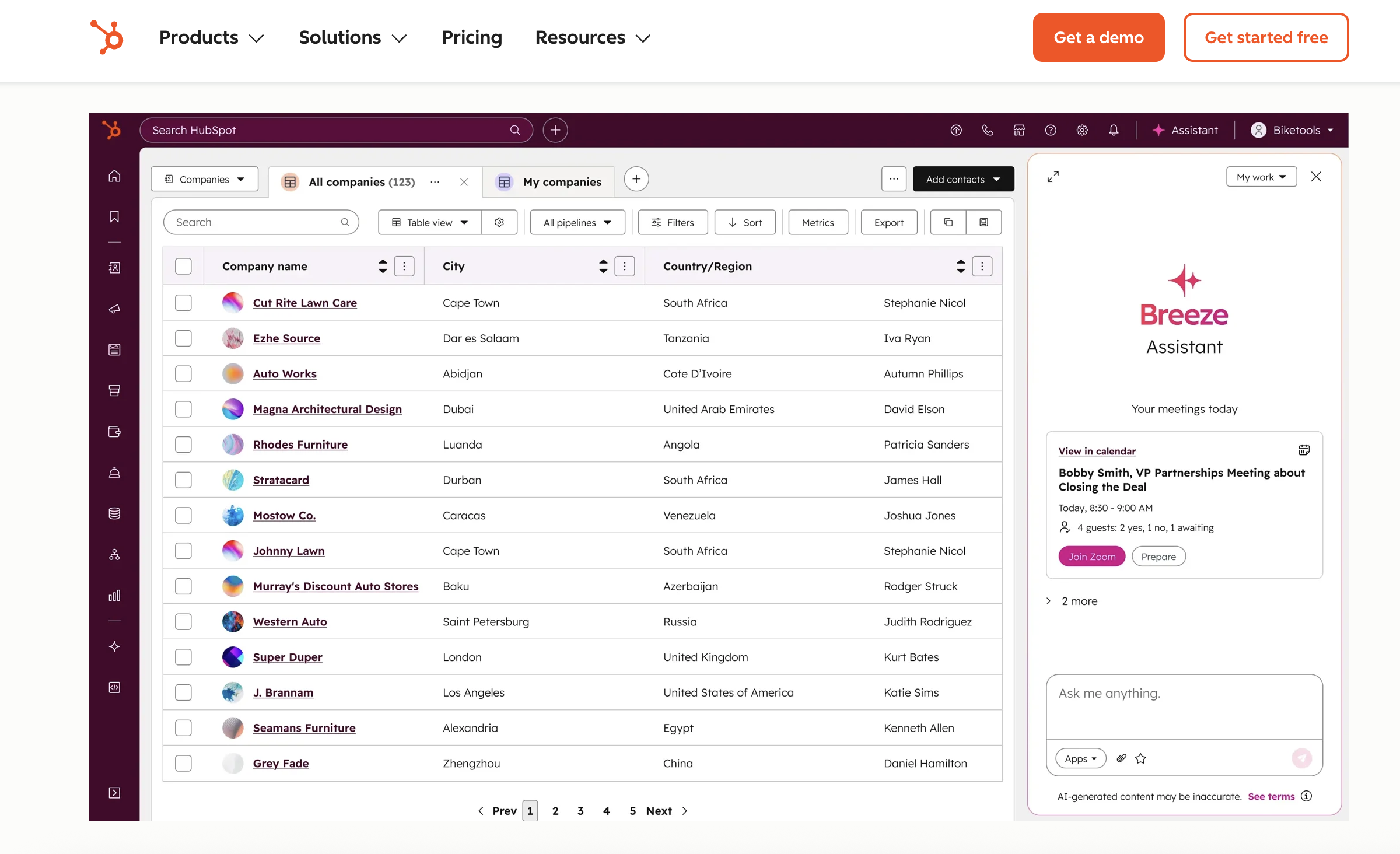Click the attachment paperclip icon in assistant
Viewport: 1400px width, 854px height.
(x=1121, y=758)
